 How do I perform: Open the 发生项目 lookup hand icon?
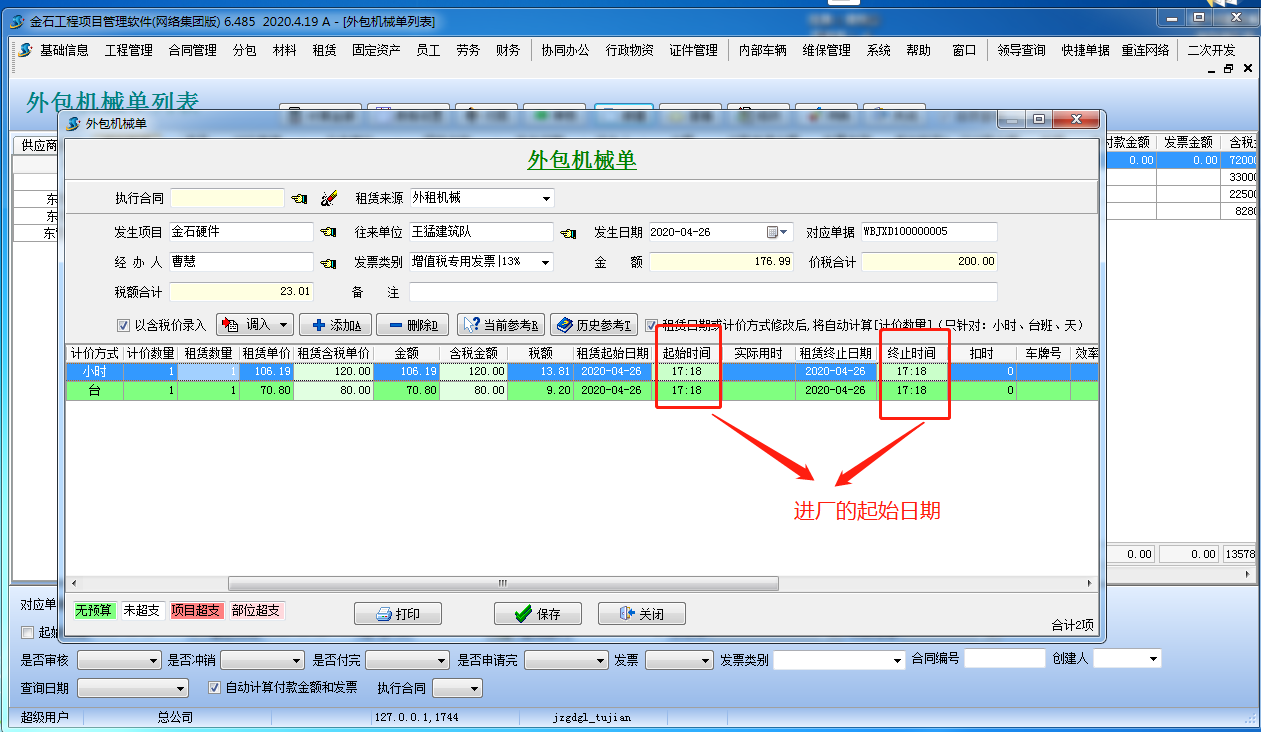[x=327, y=233]
